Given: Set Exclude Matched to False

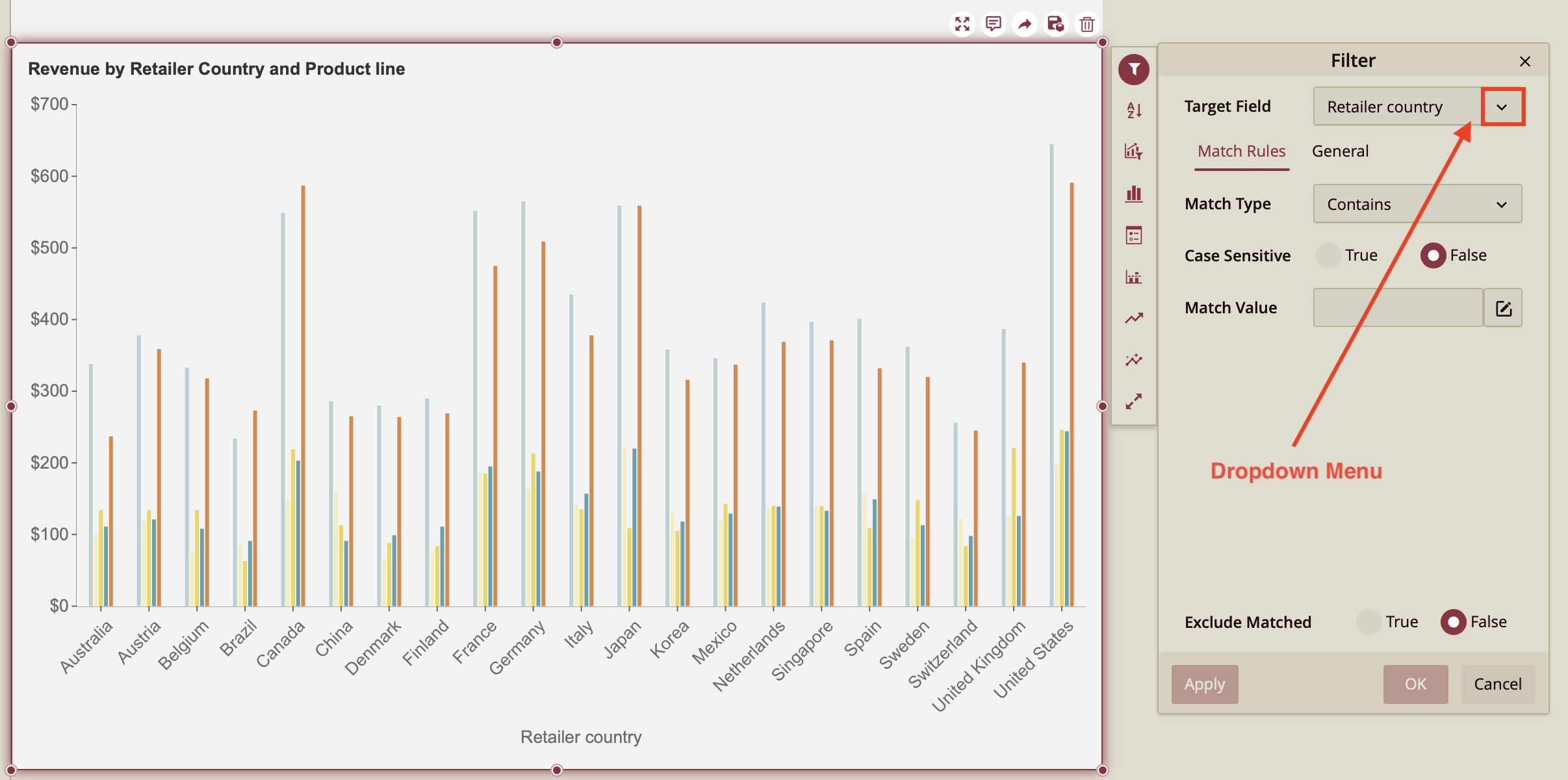Looking at the screenshot, I should tap(1453, 622).
